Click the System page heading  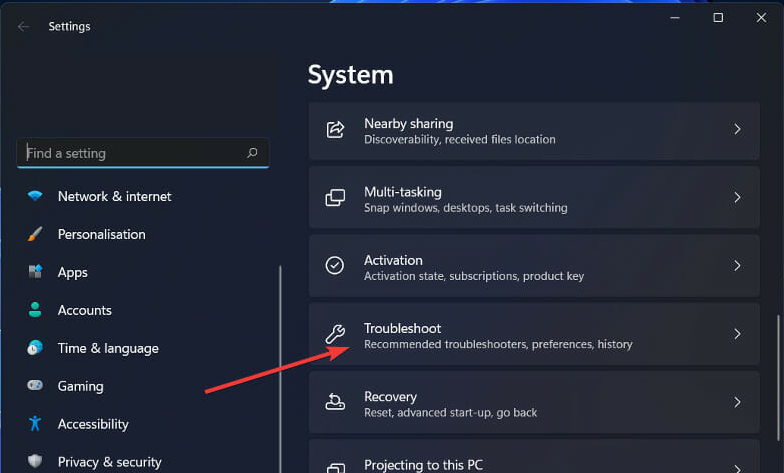pyautogui.click(x=350, y=76)
